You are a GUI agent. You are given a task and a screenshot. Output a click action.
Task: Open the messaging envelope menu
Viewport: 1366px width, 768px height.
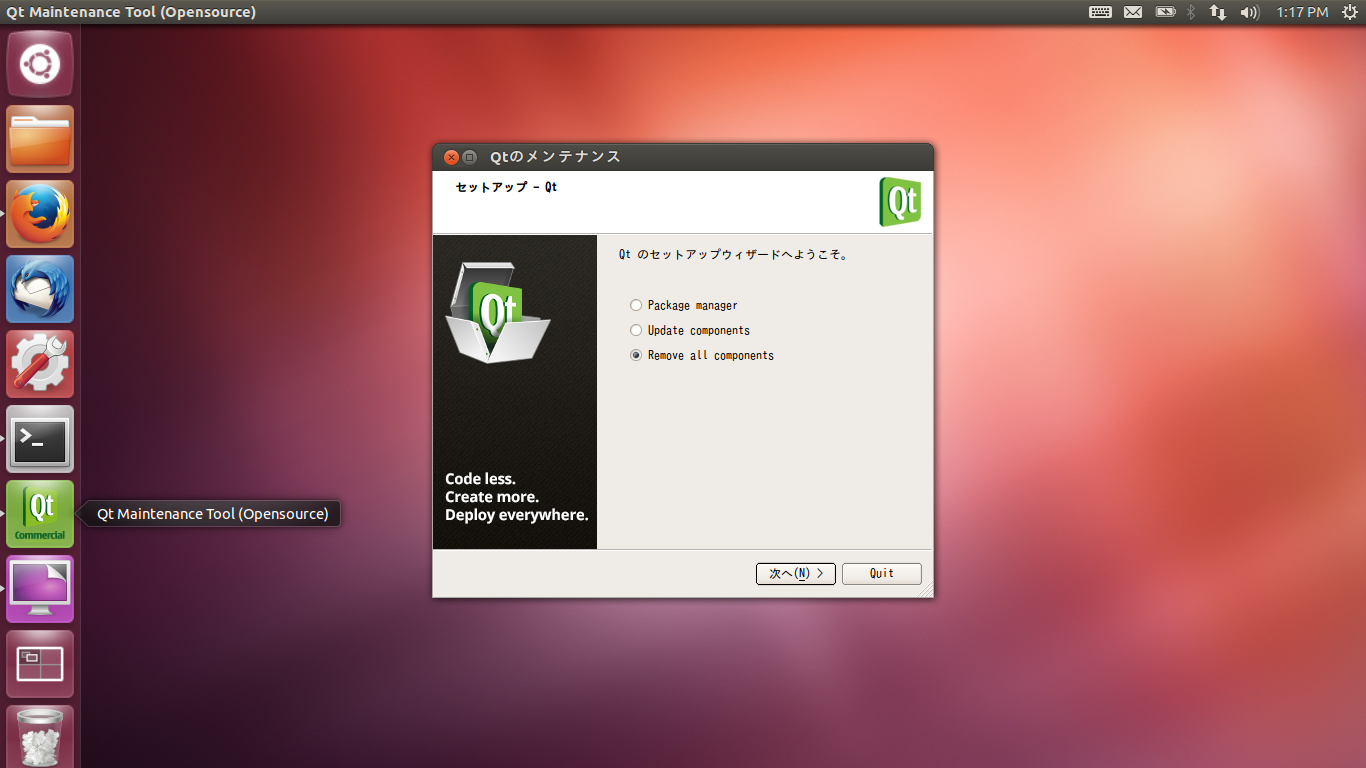[1133, 12]
